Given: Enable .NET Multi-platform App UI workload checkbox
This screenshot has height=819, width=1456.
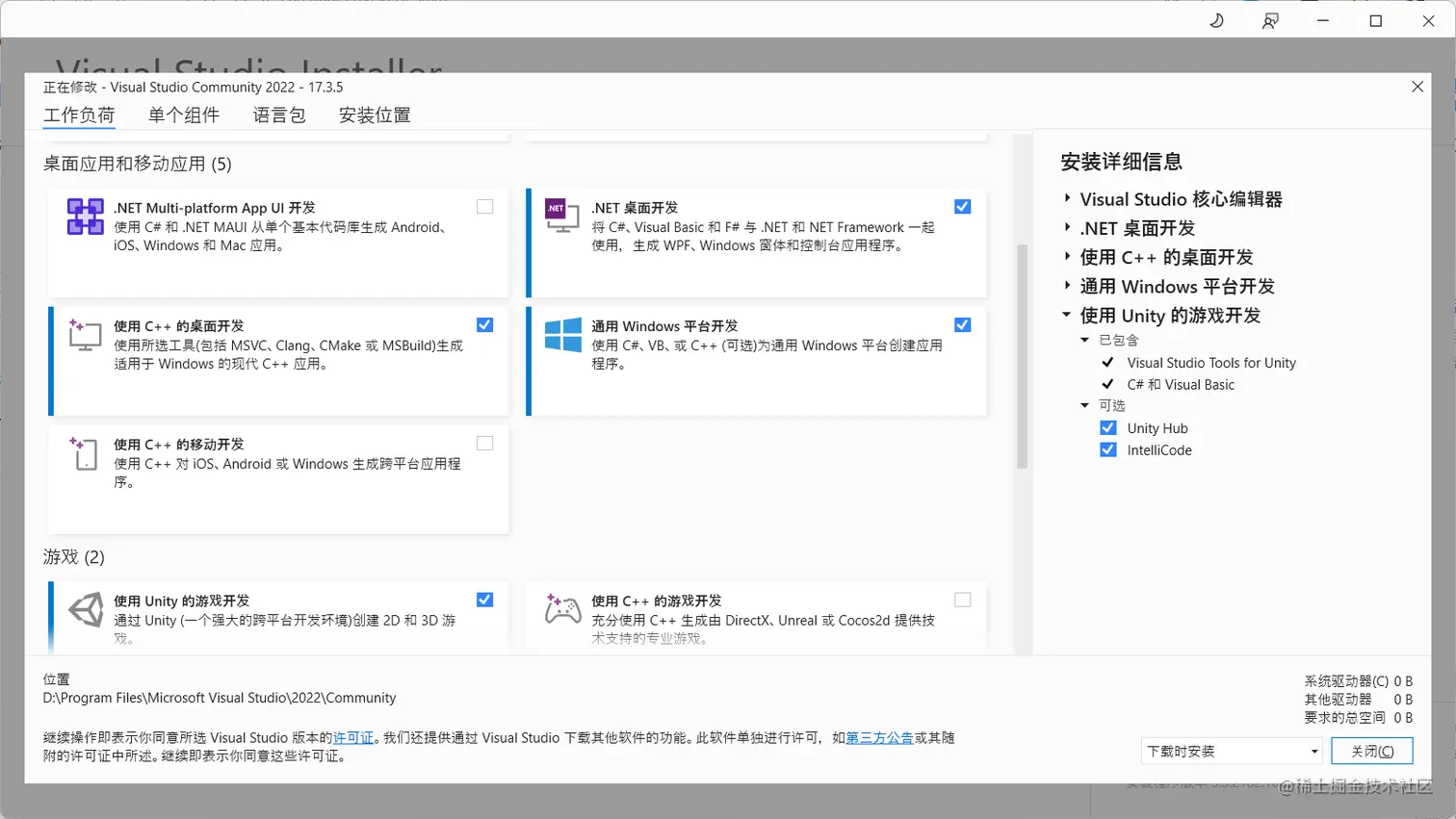Looking at the screenshot, I should click(x=485, y=207).
